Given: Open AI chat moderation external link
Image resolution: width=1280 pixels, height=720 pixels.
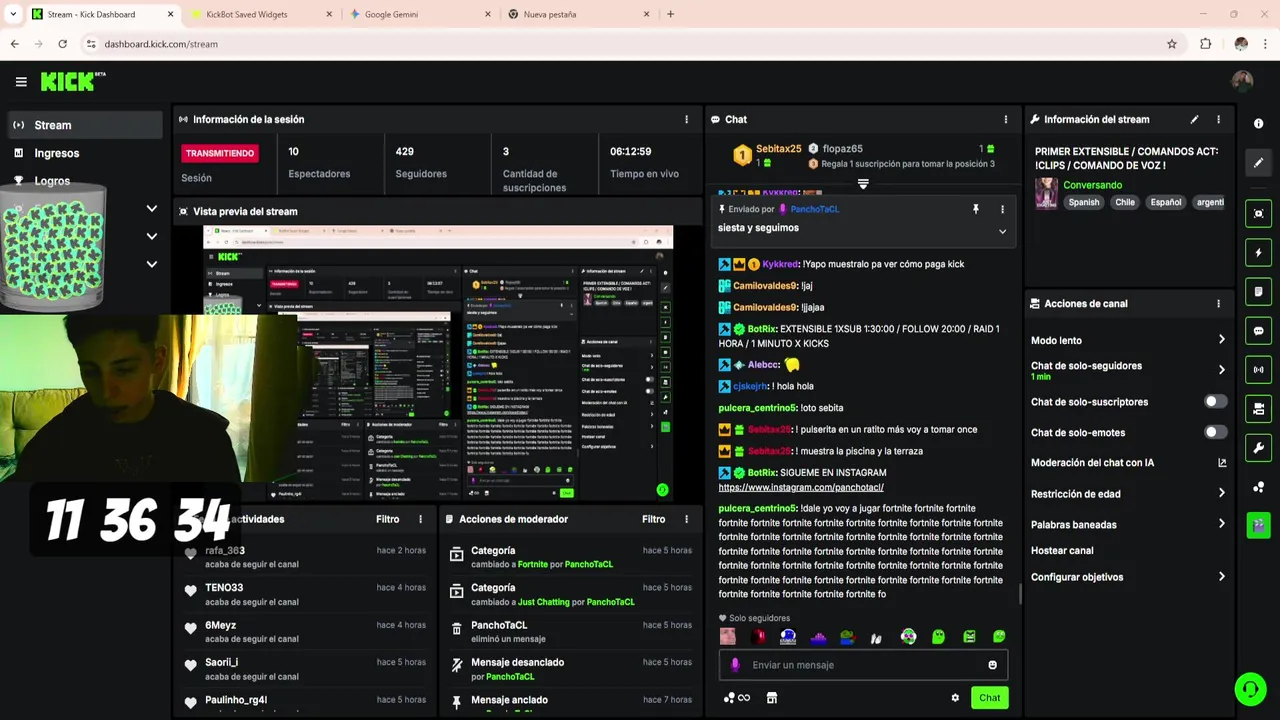Looking at the screenshot, I should (1221, 463).
